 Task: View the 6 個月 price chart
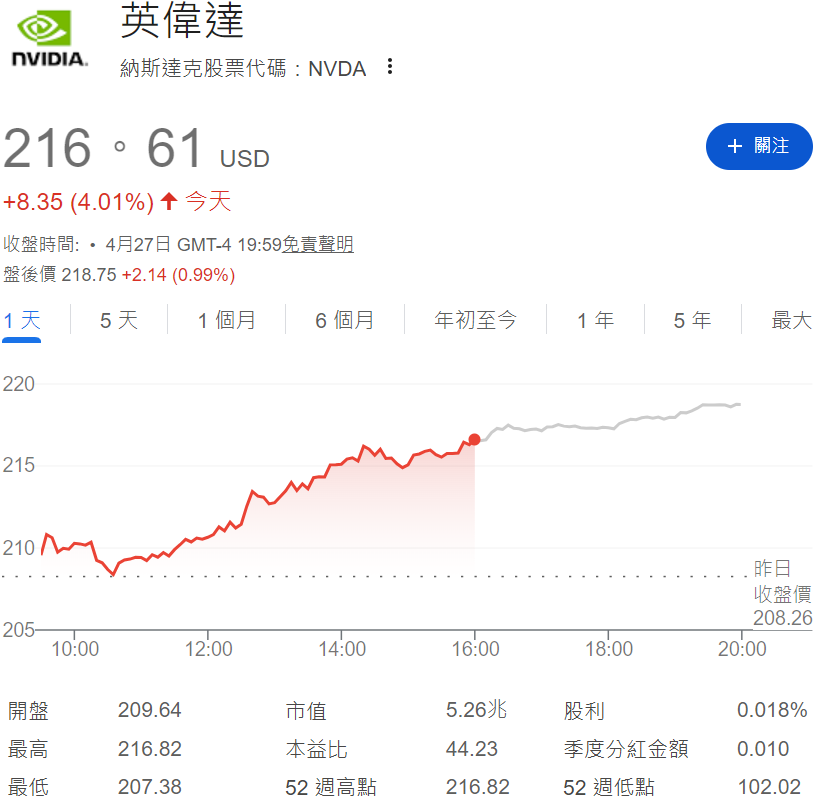click(x=347, y=318)
